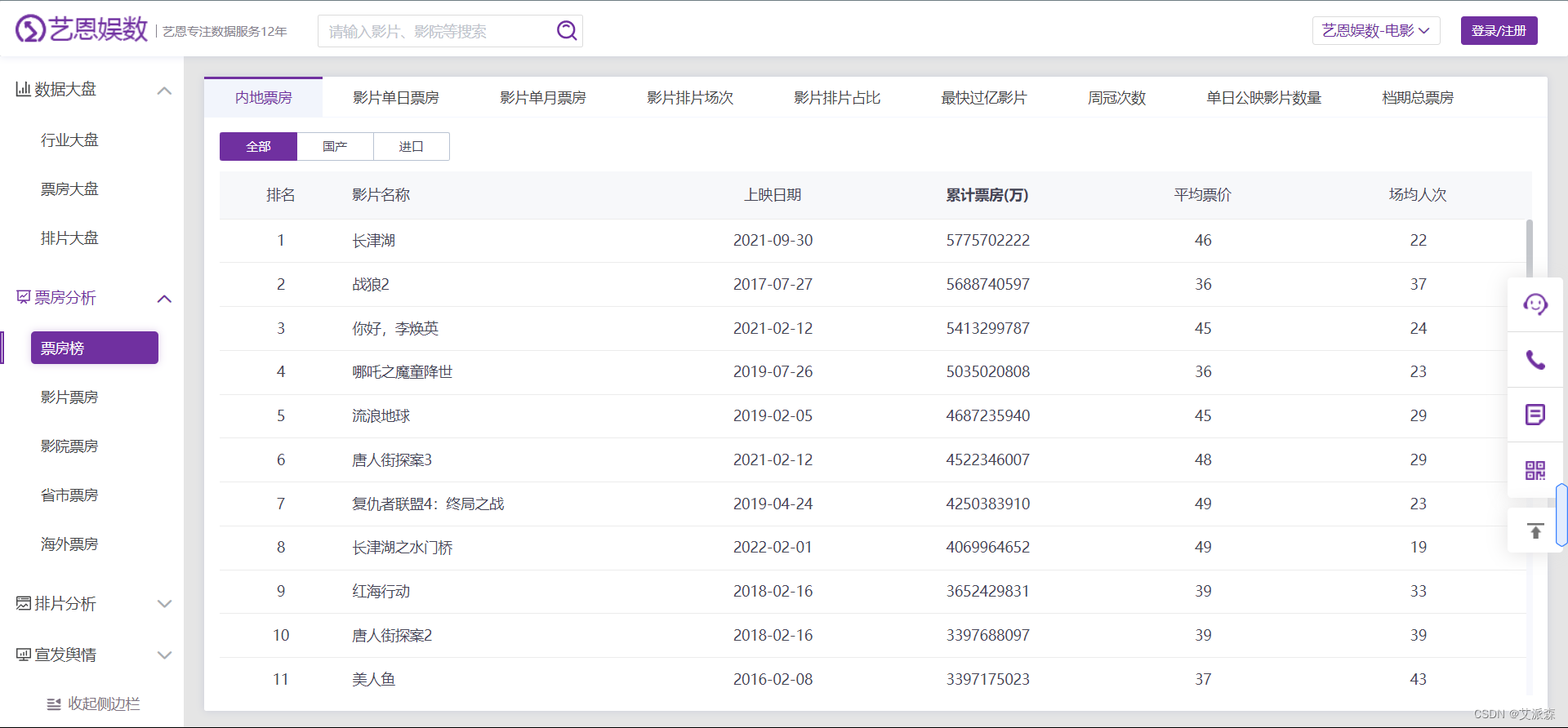Click the phone contact icon
This screenshot has height=728, width=1568.
point(1535,360)
